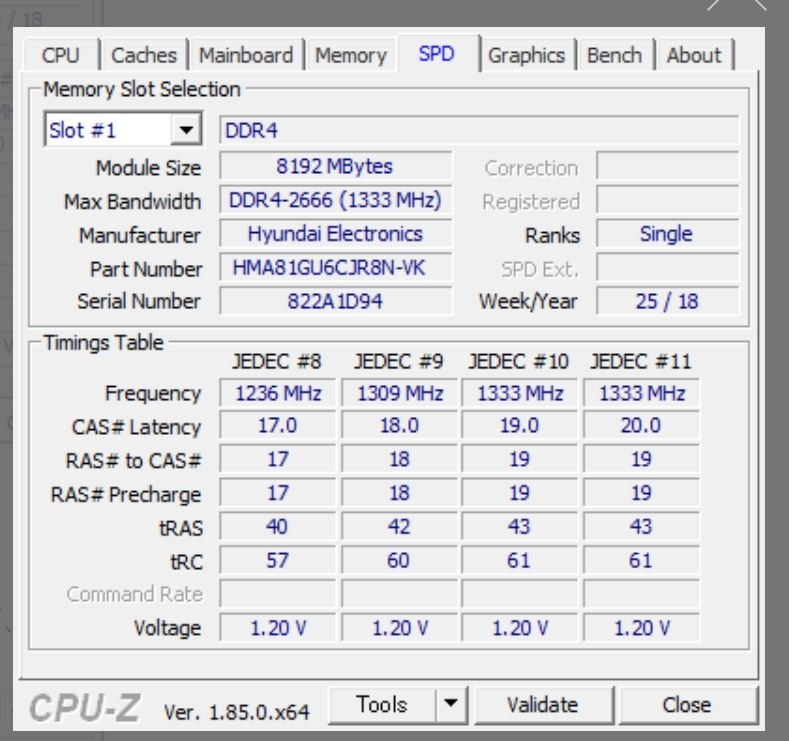
Task: Select the Module Size value 8192 MBytes
Action: (x=335, y=166)
